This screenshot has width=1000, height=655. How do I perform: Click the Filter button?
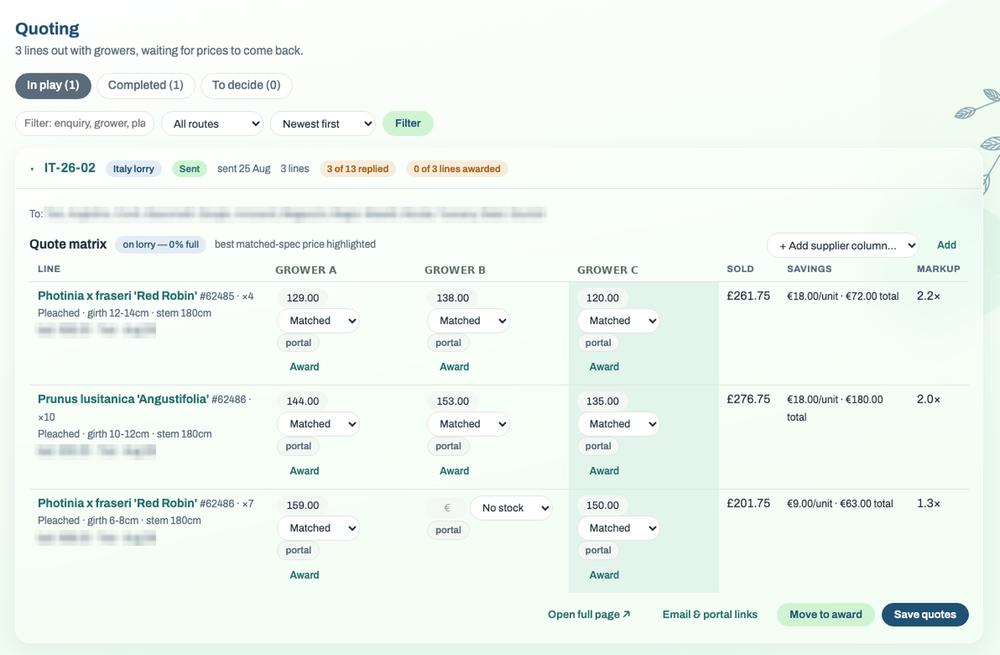point(408,123)
